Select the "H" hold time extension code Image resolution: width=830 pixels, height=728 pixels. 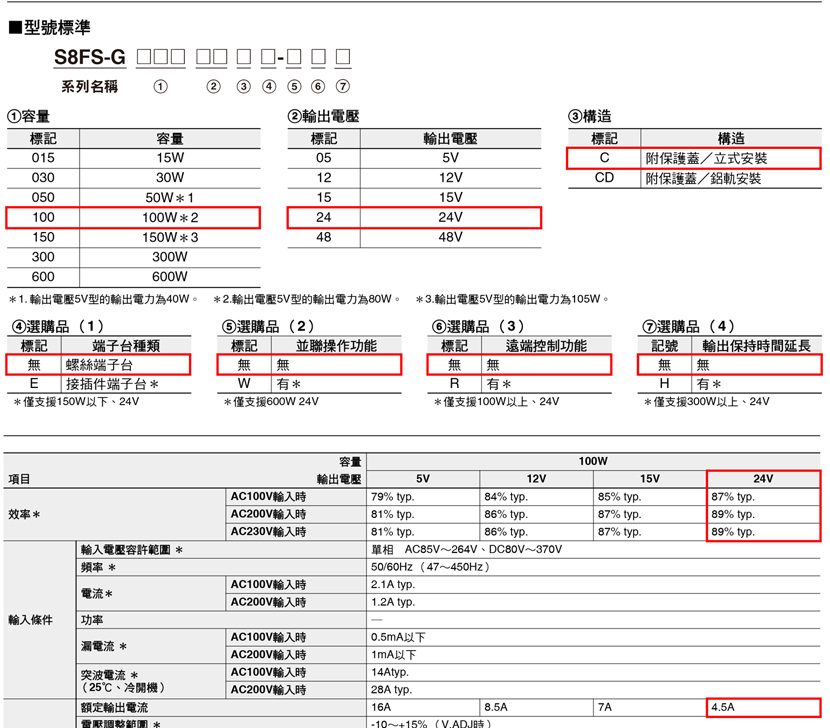(x=664, y=383)
